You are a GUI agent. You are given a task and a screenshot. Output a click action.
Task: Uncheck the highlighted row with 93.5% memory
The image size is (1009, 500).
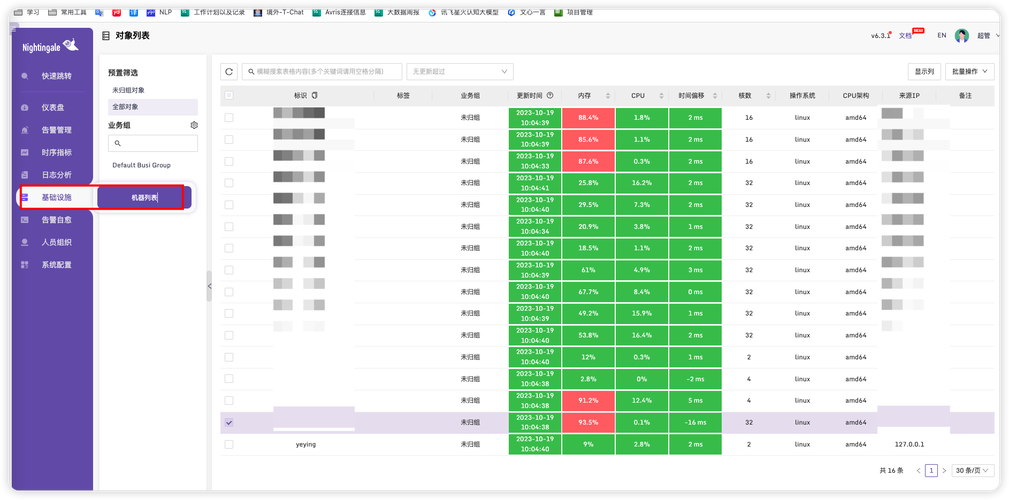(x=229, y=423)
